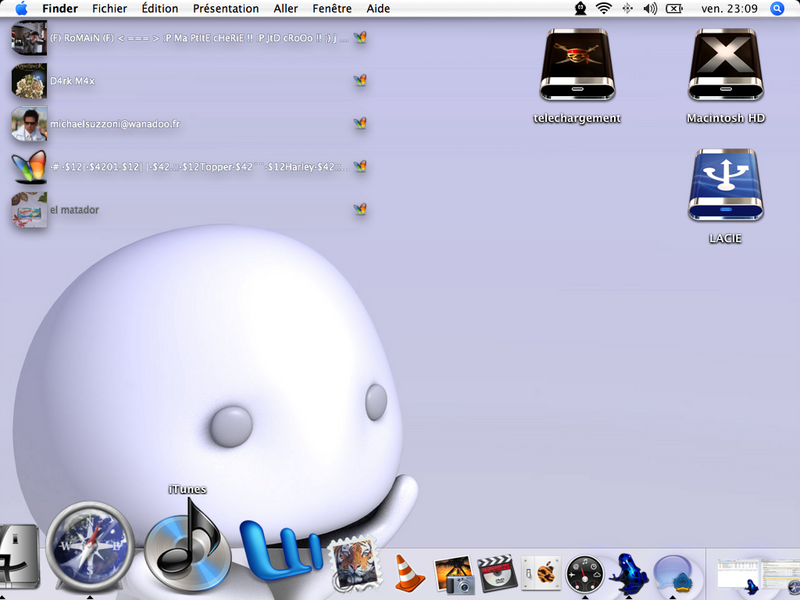Open the Wi-Fi status menu
Screen dimensions: 800x600
604,8
